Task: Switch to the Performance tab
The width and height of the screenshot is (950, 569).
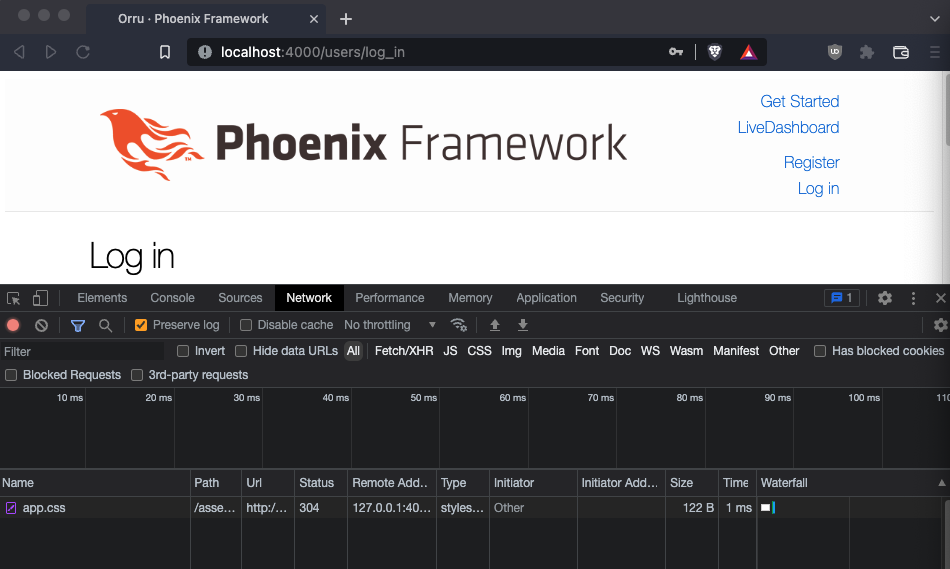Action: pyautogui.click(x=390, y=298)
